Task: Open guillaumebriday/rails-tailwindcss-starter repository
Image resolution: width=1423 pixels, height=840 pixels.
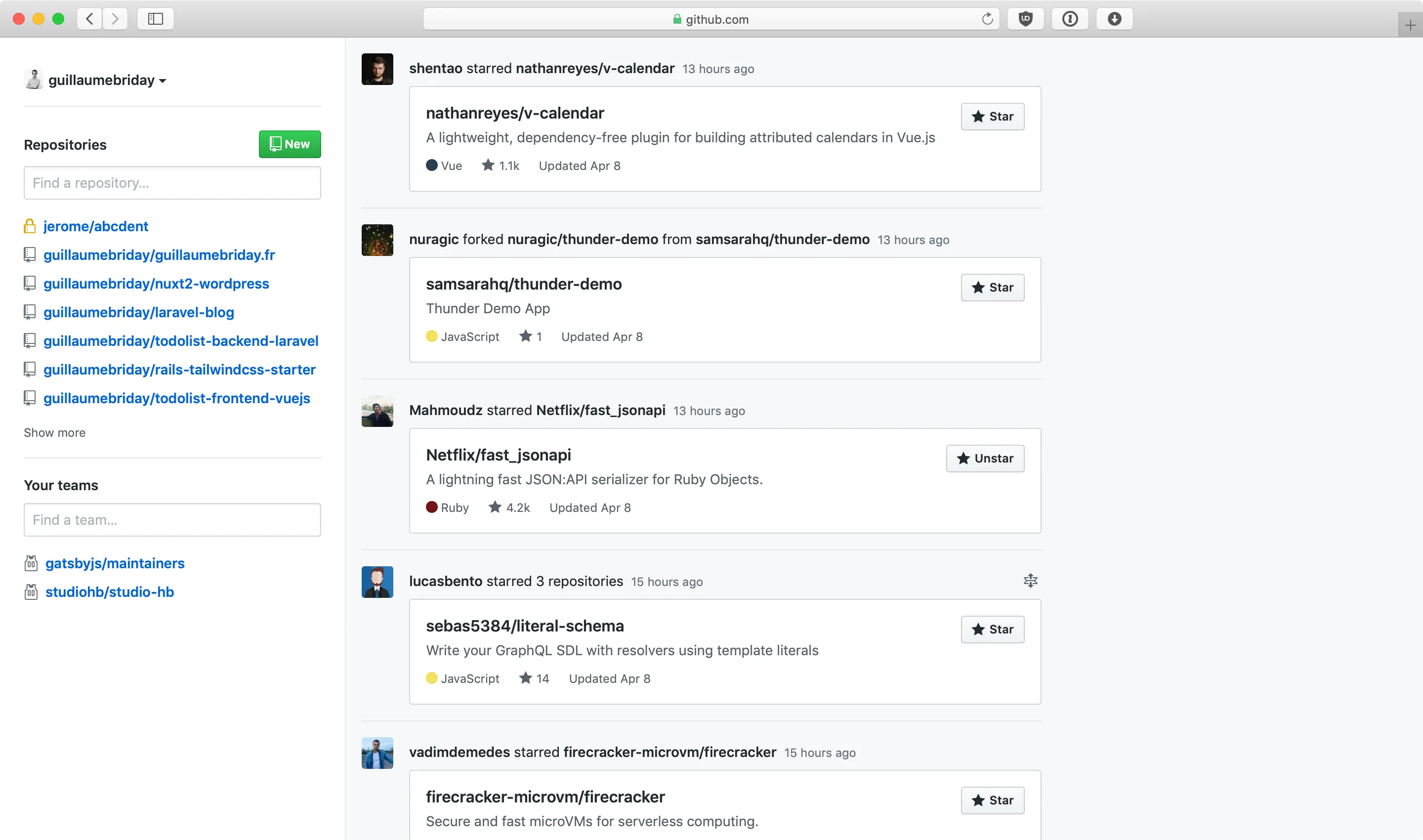Action: click(179, 370)
